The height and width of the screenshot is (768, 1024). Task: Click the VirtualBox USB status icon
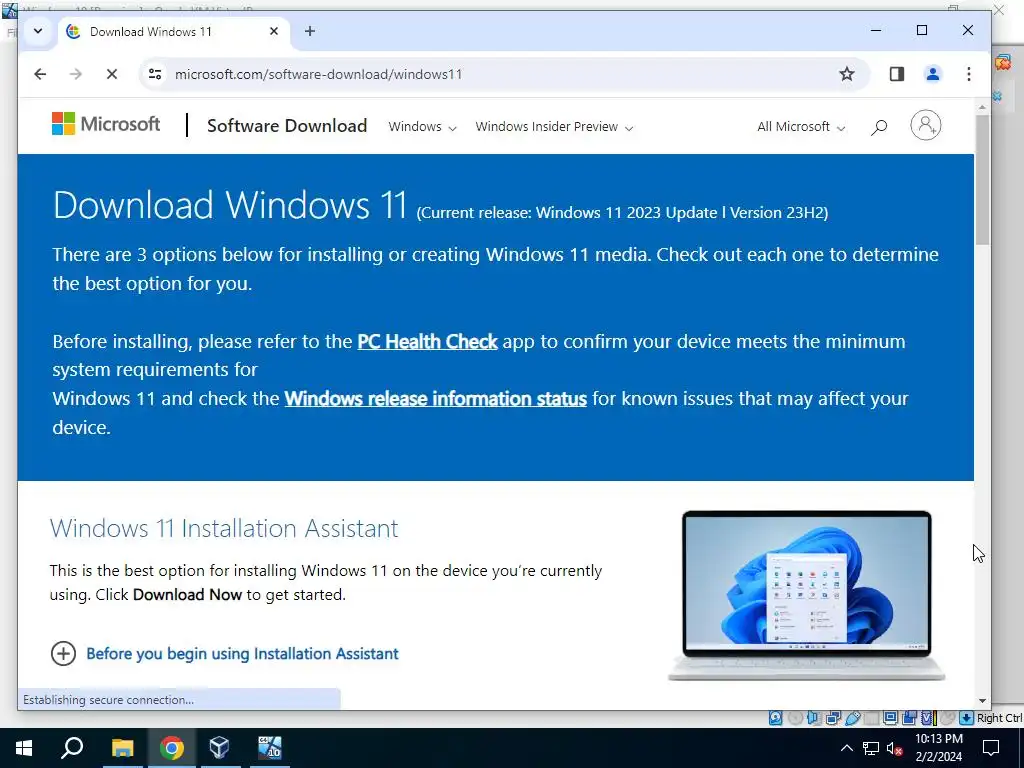[852, 718]
